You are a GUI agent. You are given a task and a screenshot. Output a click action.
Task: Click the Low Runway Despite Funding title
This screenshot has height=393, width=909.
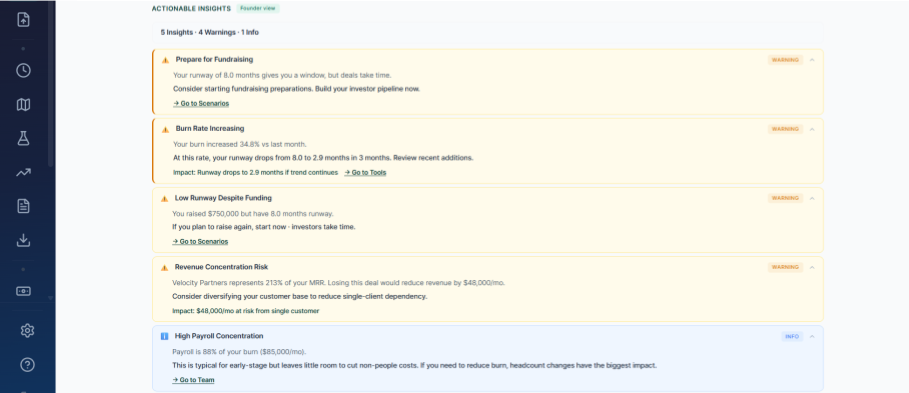223,198
